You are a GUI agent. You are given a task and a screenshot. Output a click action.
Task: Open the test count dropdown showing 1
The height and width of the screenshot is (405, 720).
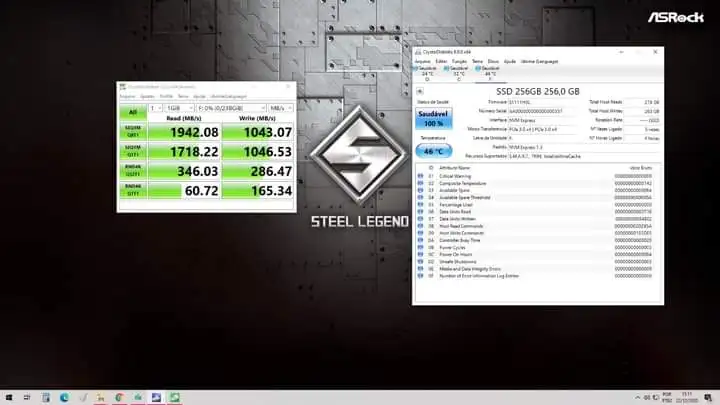point(156,108)
